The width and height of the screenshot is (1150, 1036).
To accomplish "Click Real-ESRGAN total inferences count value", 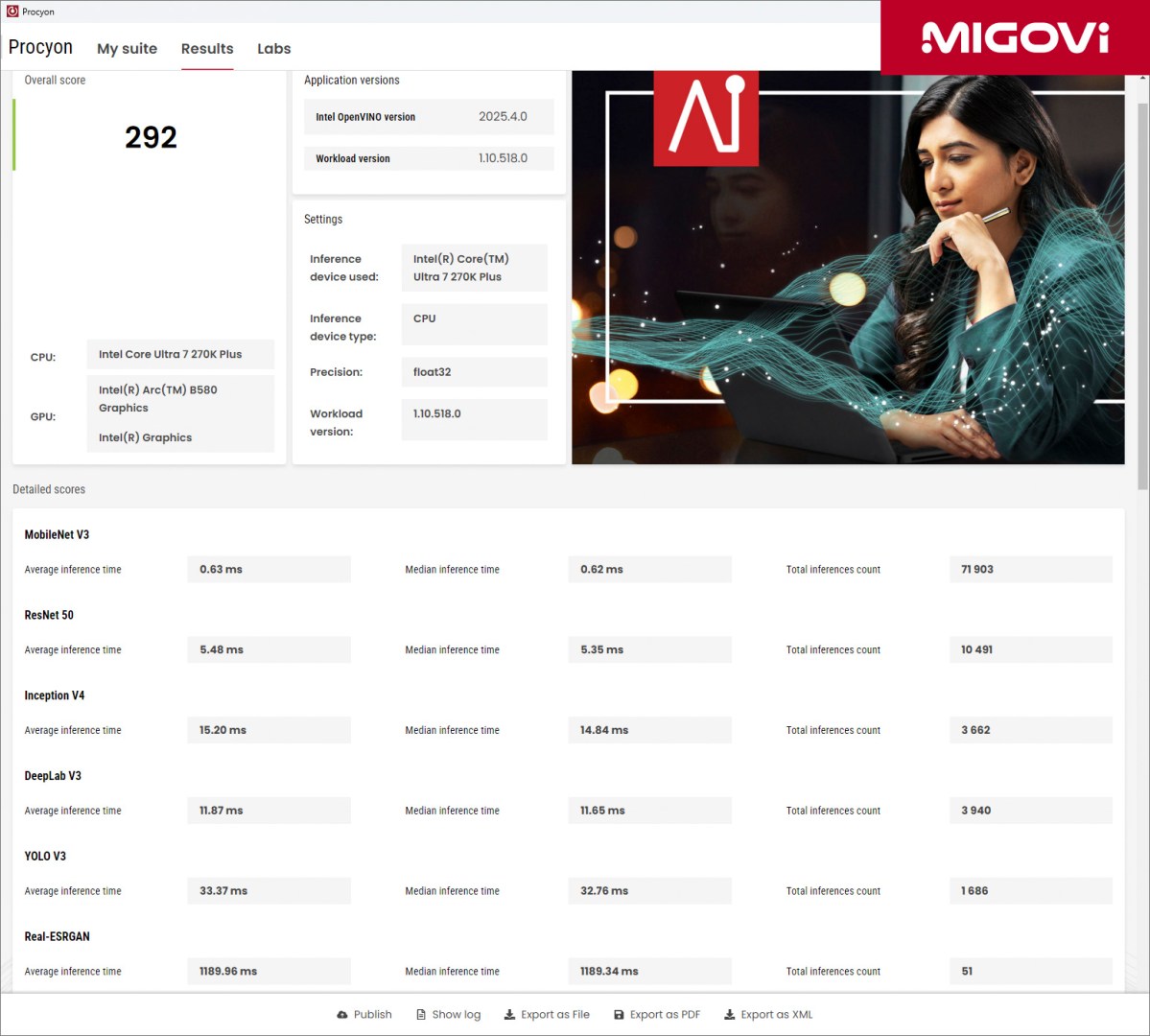I will click(1030, 971).
